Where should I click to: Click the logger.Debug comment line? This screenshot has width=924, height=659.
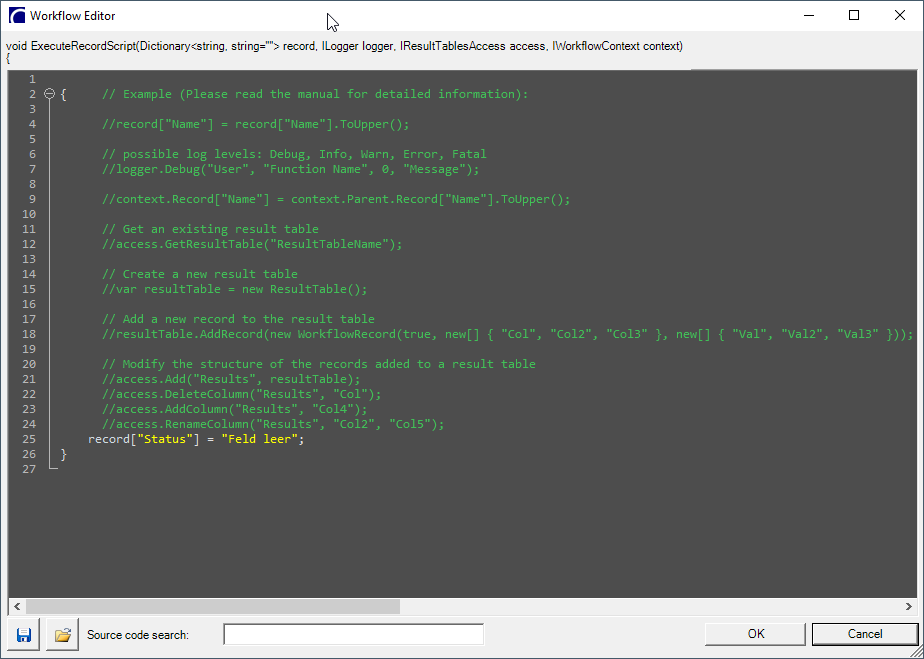point(291,169)
